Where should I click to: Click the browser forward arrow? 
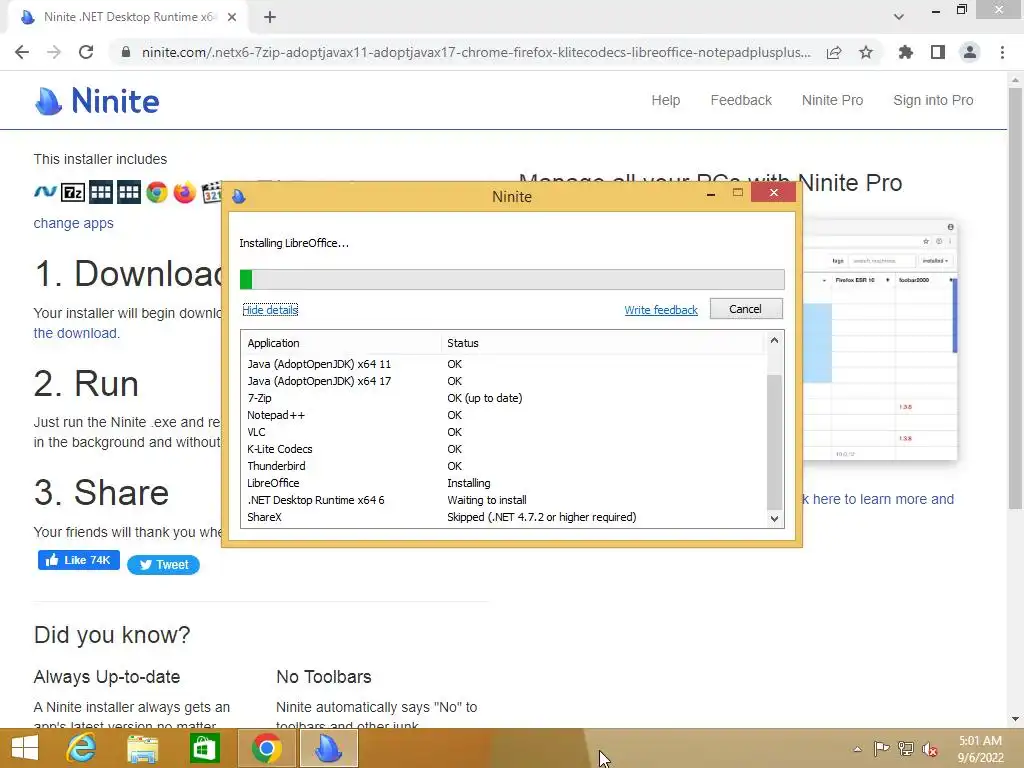click(54, 52)
